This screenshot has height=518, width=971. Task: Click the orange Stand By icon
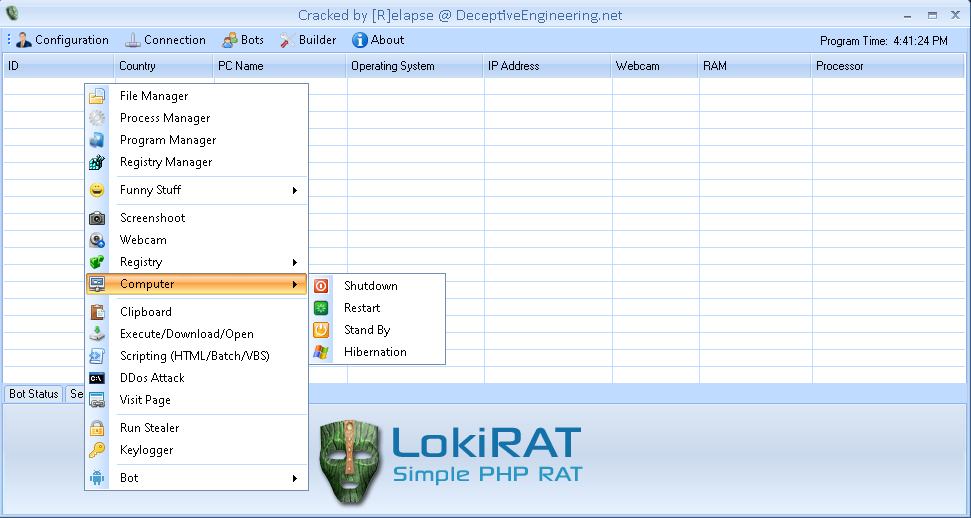pos(321,330)
